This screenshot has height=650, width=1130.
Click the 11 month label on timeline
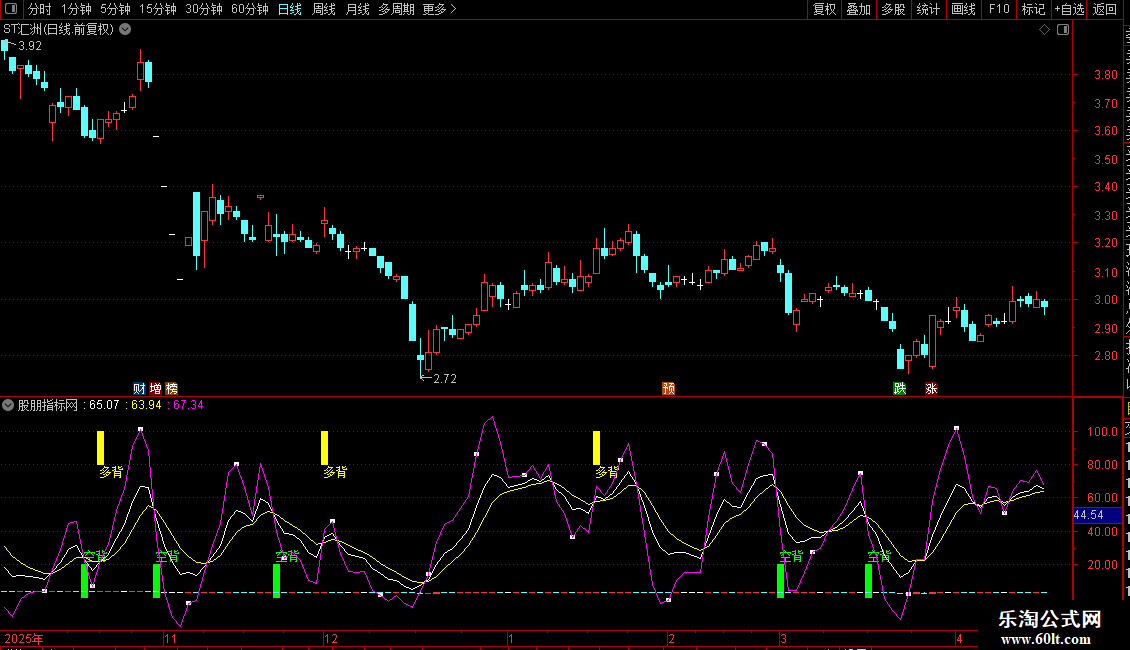[x=170, y=638]
